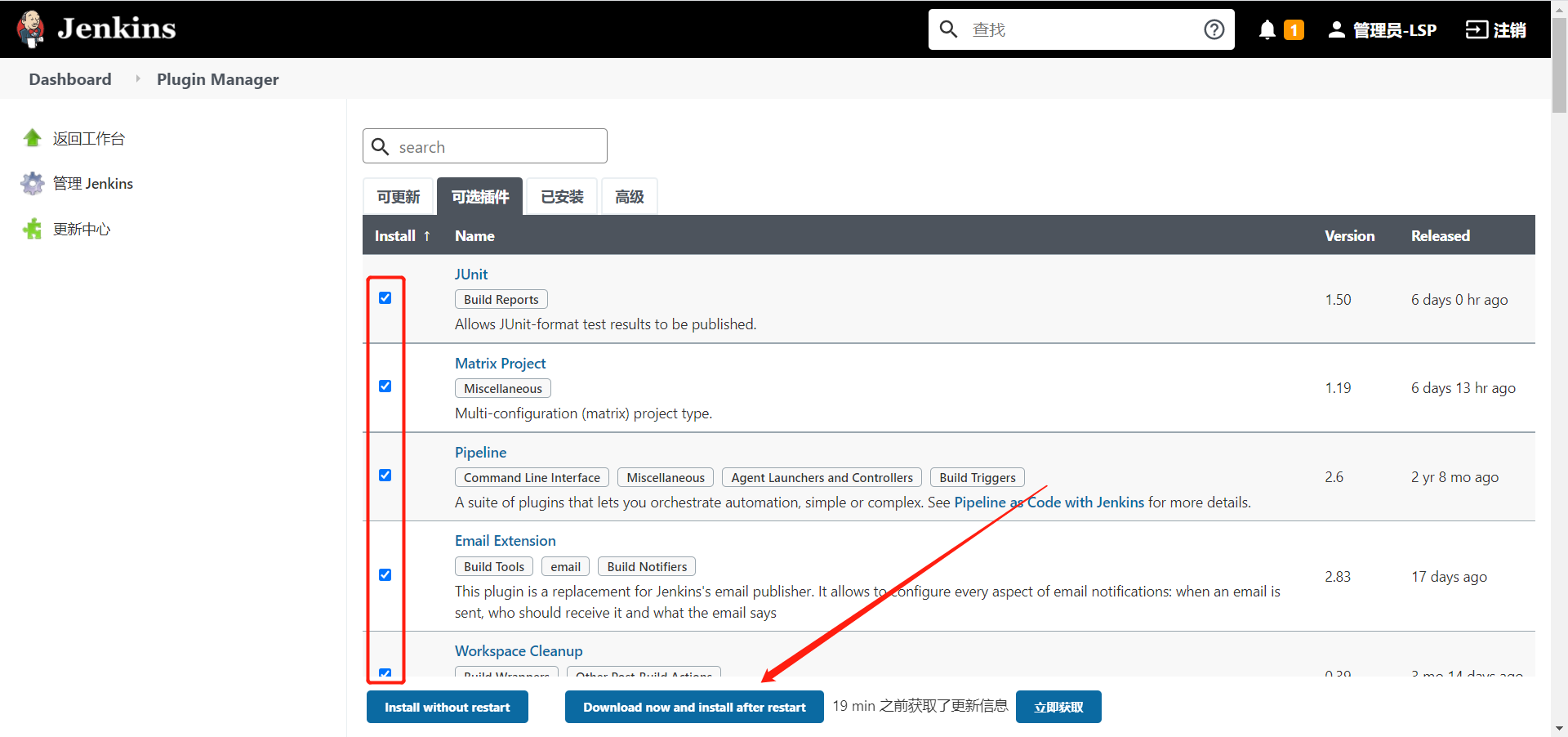
Task: Click the page vertical scrollbar
Action: click(1559, 65)
